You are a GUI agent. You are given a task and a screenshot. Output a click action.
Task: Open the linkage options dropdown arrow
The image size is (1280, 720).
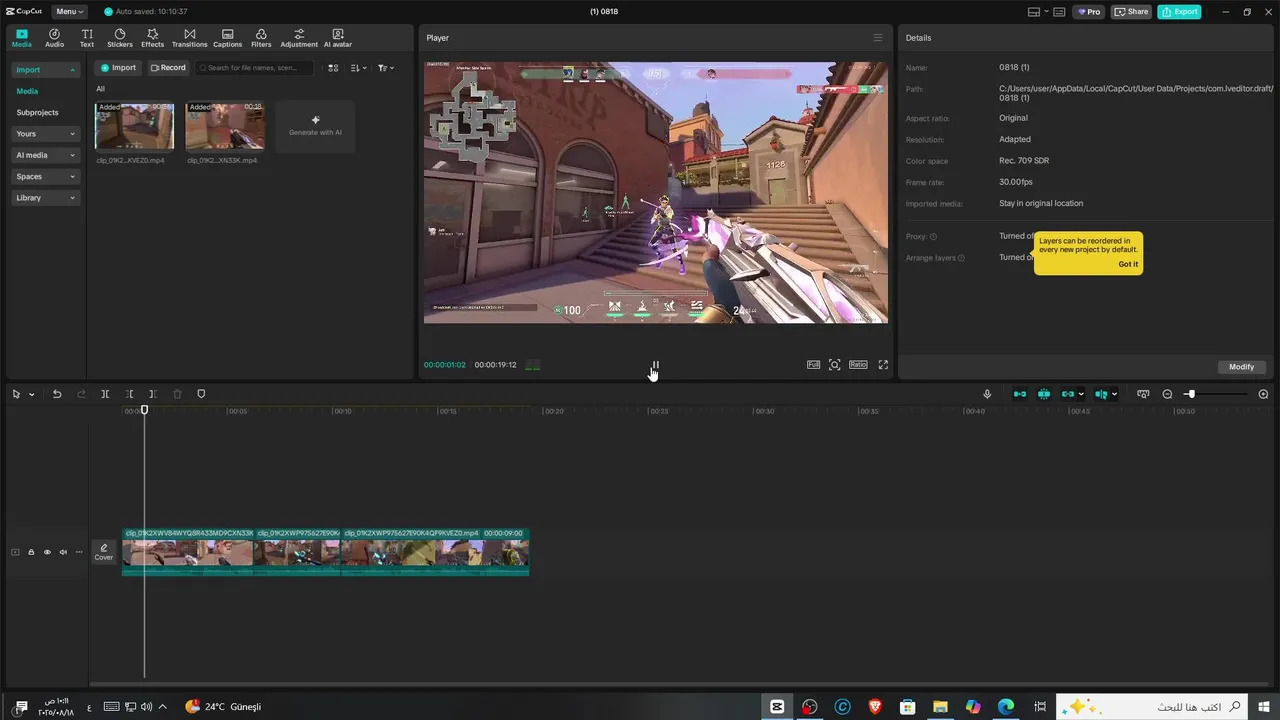[1081, 394]
